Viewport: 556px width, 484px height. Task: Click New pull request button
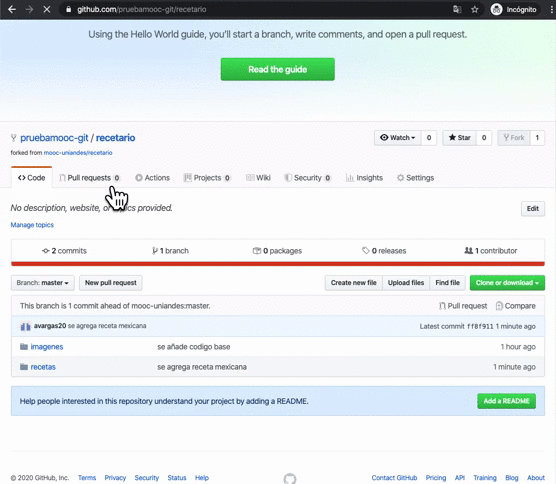(111, 283)
